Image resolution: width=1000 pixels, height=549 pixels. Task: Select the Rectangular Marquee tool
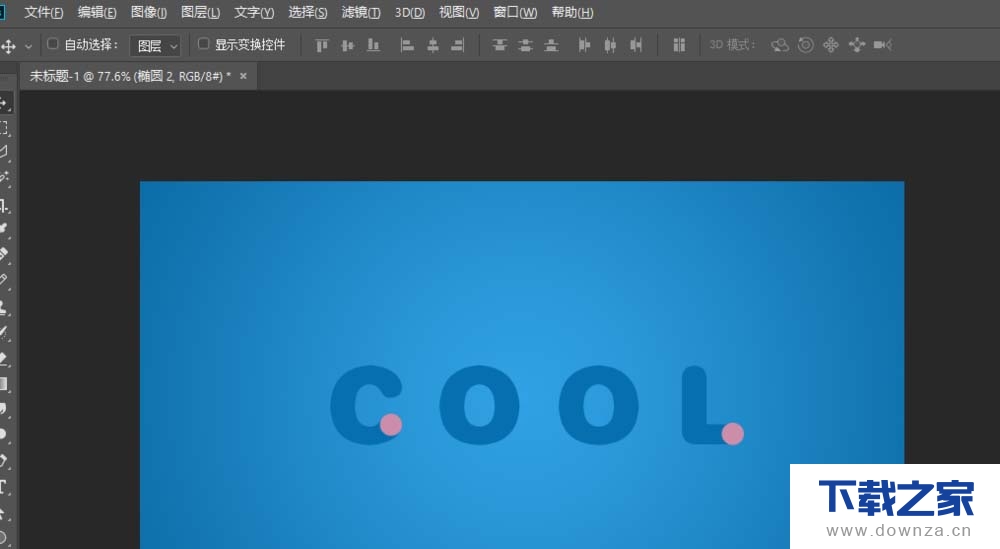[4, 128]
